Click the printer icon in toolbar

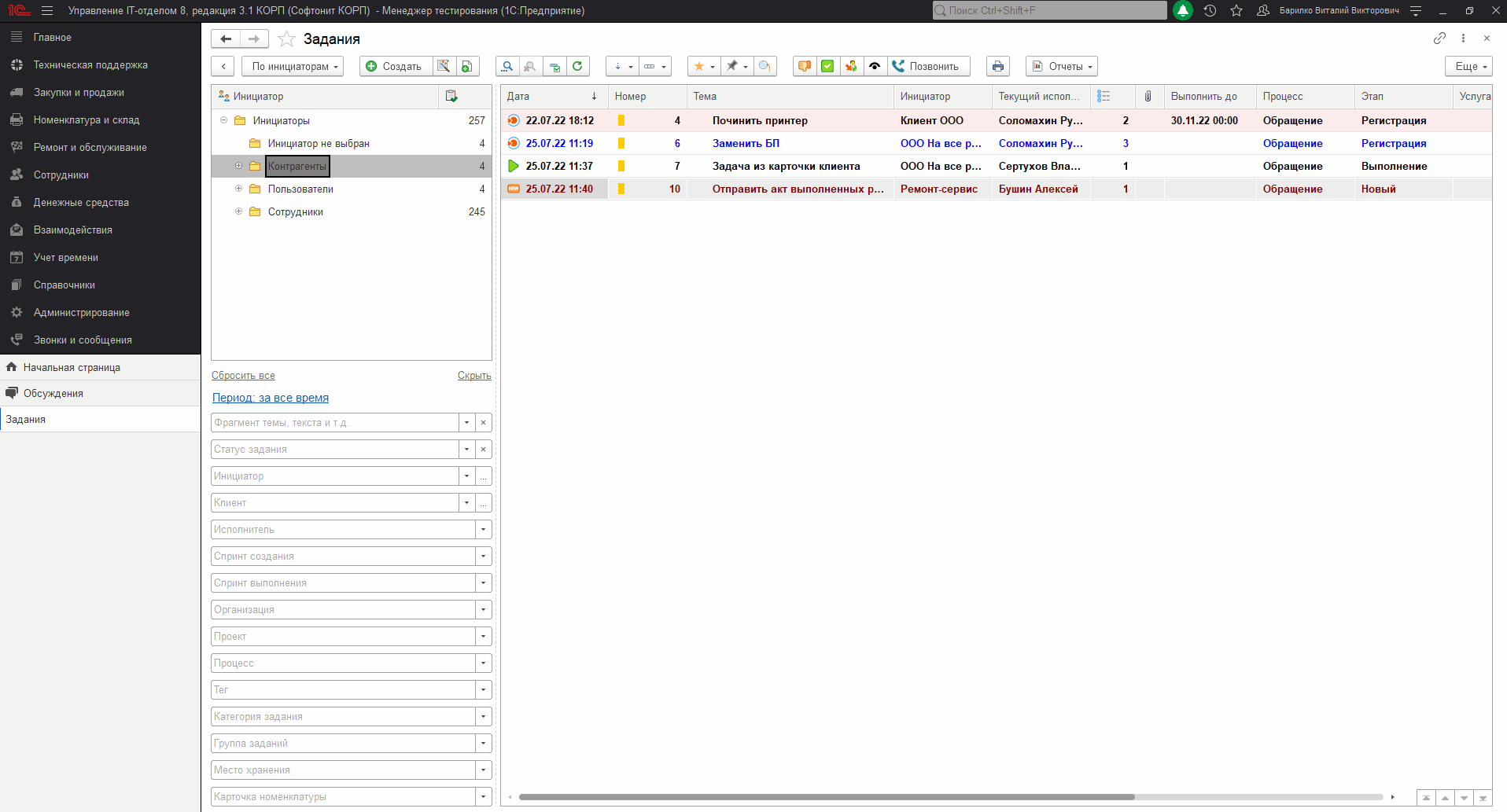(x=997, y=66)
